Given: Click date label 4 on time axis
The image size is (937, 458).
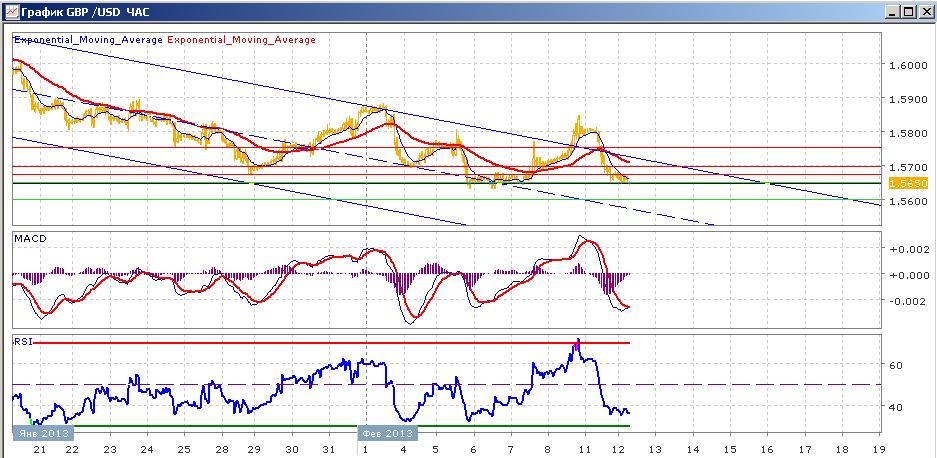Looking at the screenshot, I should pos(403,449).
